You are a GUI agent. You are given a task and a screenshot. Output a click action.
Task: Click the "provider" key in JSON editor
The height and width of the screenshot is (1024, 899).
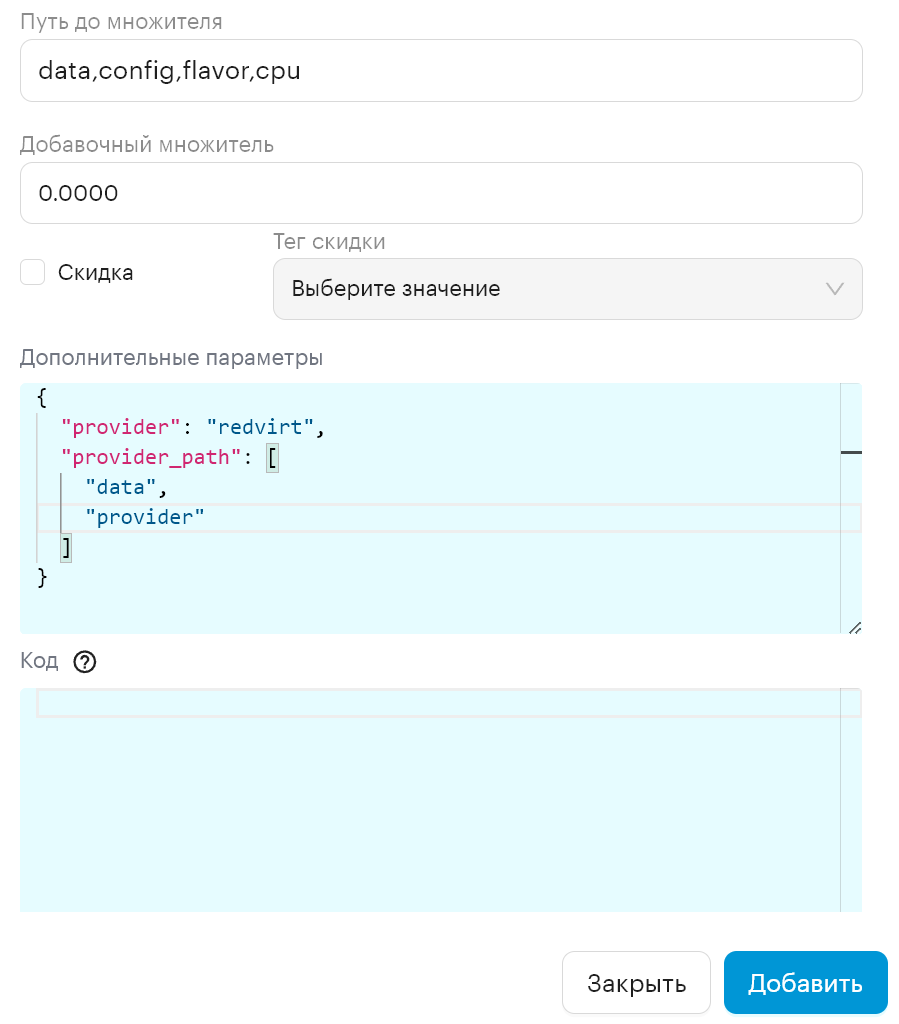point(120,427)
